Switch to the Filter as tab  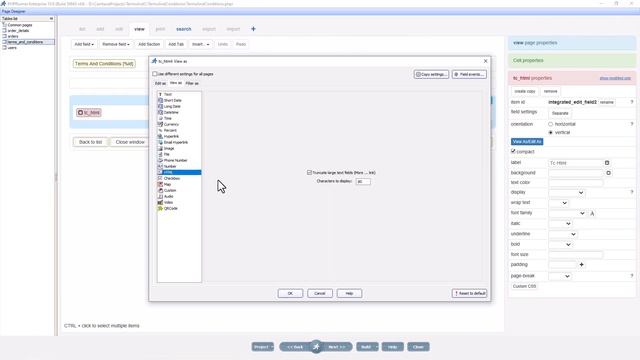click(x=192, y=83)
